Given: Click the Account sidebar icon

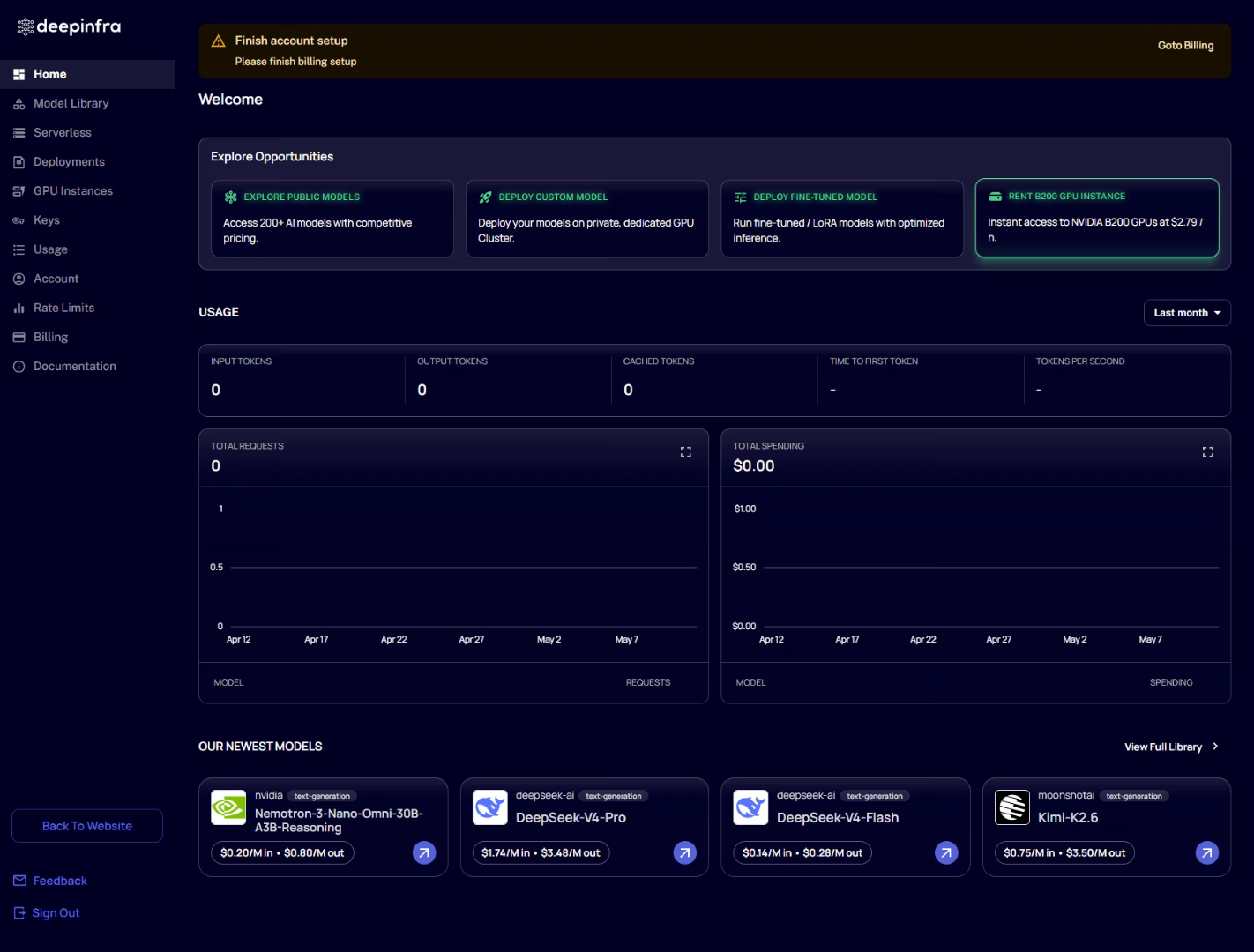Looking at the screenshot, I should tap(19, 279).
